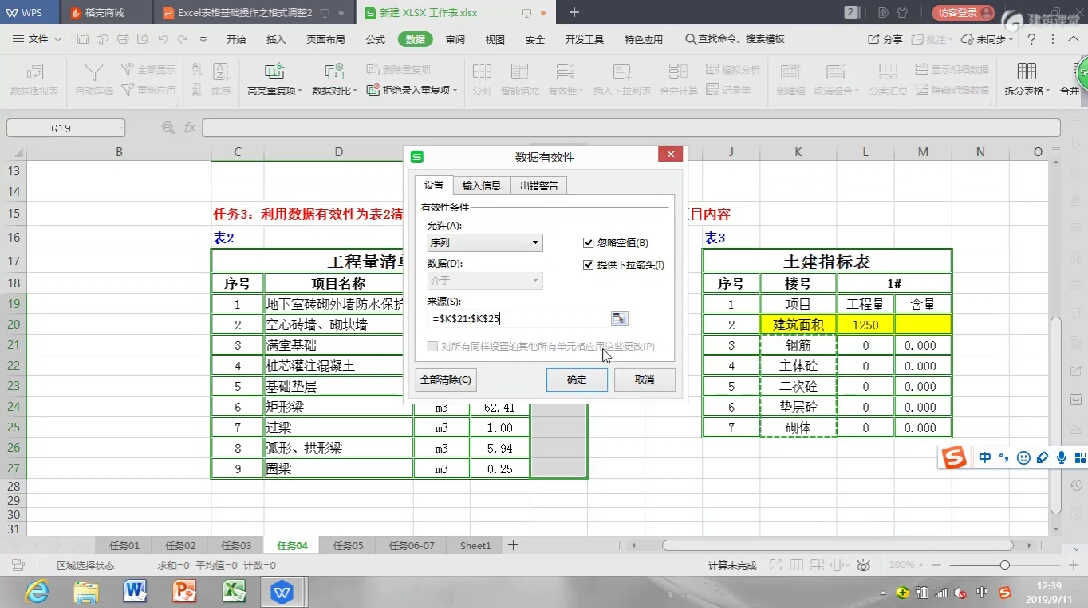The height and width of the screenshot is (608, 1088).
Task: Expand the Split Table (拆分表格) dropdown
Action: [x=1047, y=91]
